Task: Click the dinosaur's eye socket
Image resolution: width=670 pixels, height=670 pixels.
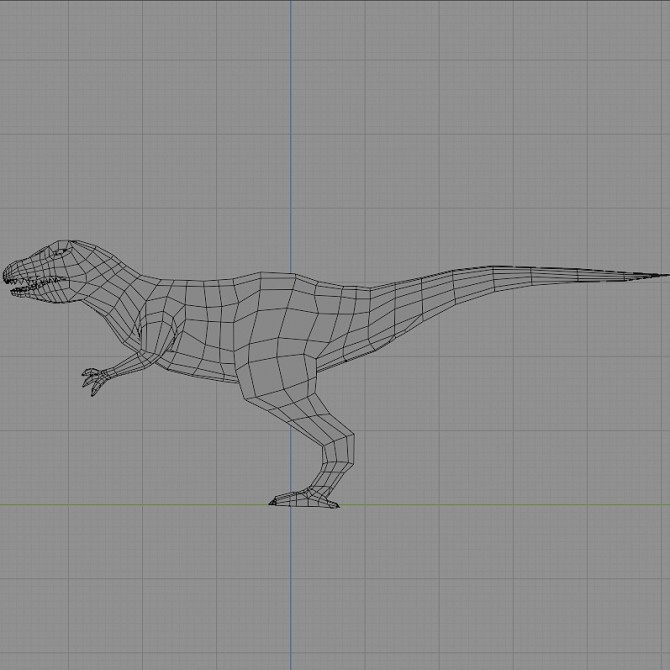Action: tap(62, 252)
